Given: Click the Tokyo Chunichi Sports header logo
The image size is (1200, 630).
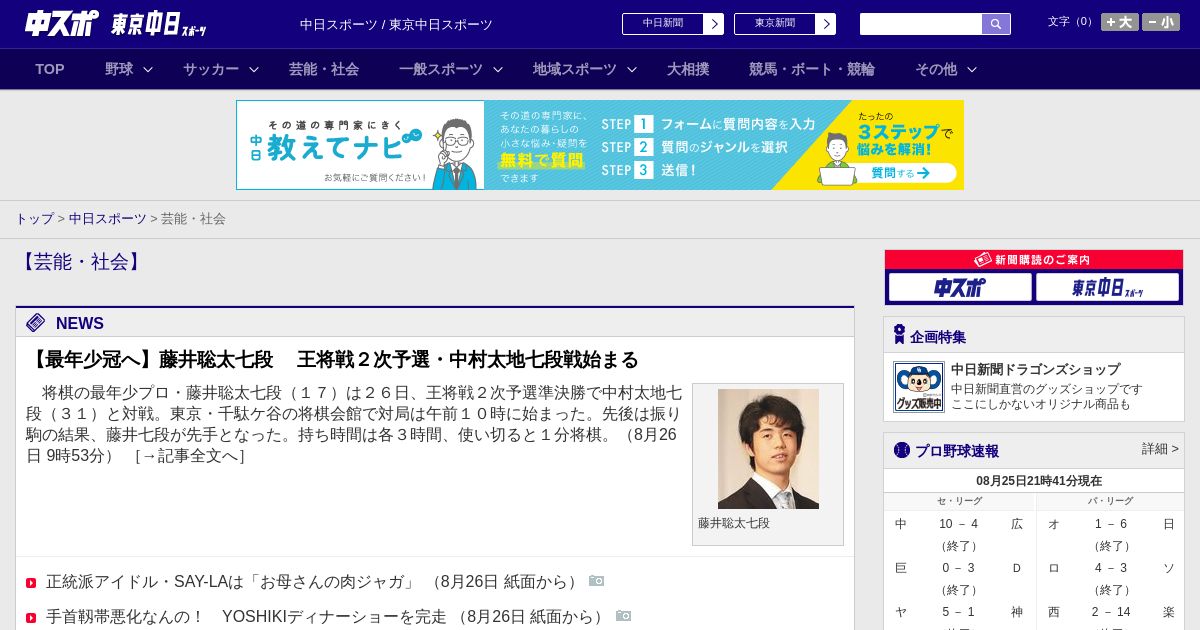Looking at the screenshot, I should tap(159, 24).
